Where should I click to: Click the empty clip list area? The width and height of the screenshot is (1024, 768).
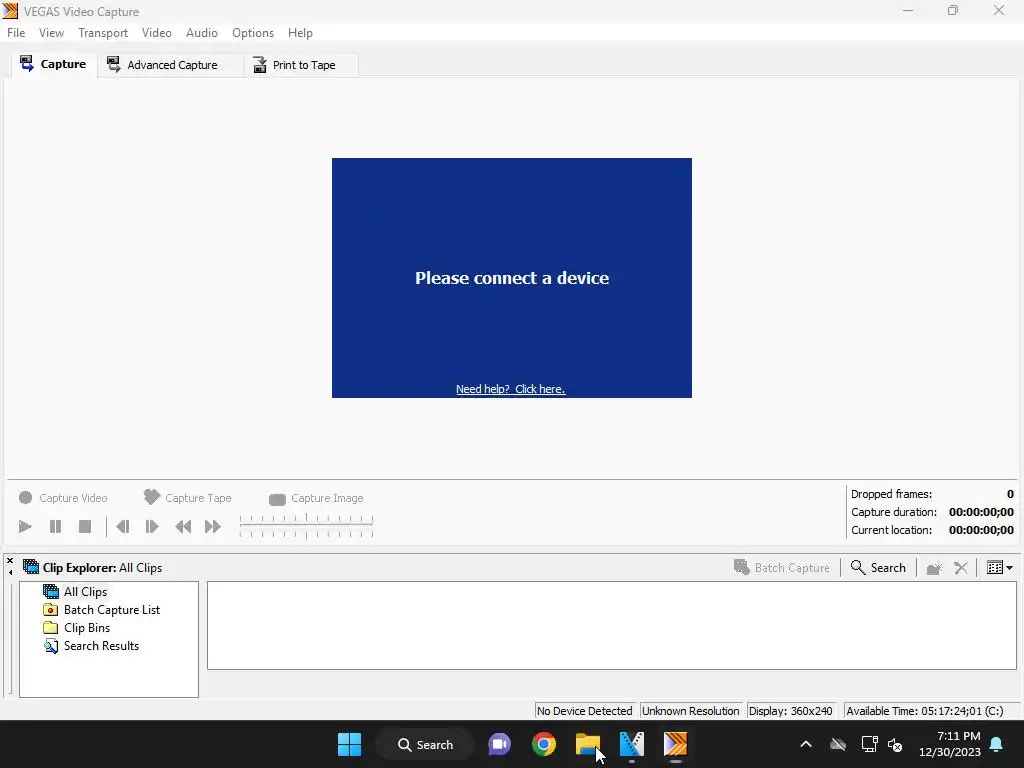click(x=612, y=626)
